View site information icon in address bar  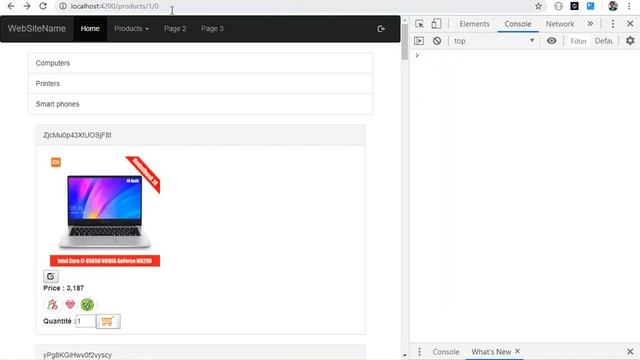tap(62, 6)
